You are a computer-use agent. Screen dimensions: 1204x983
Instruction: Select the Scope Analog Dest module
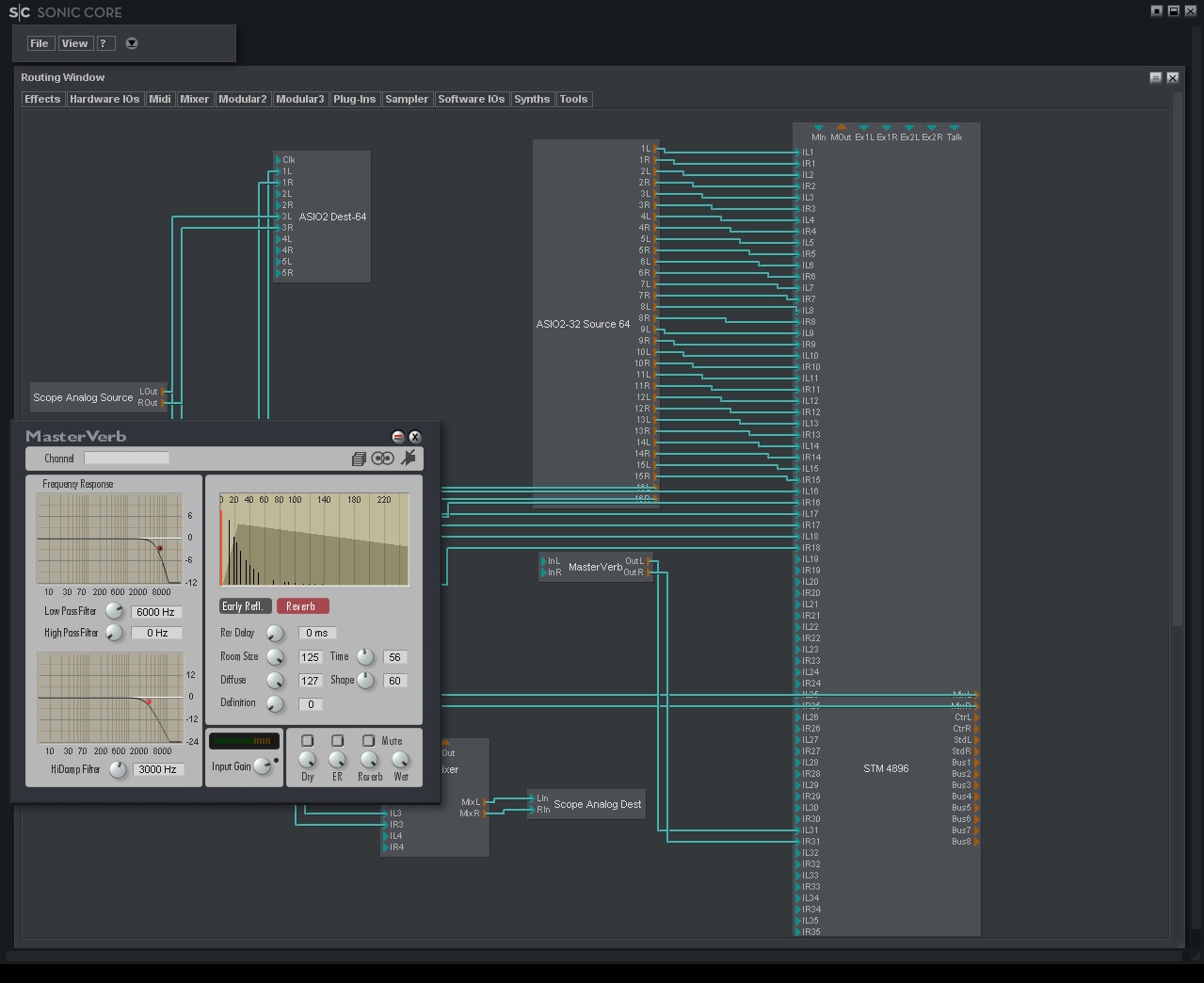597,804
